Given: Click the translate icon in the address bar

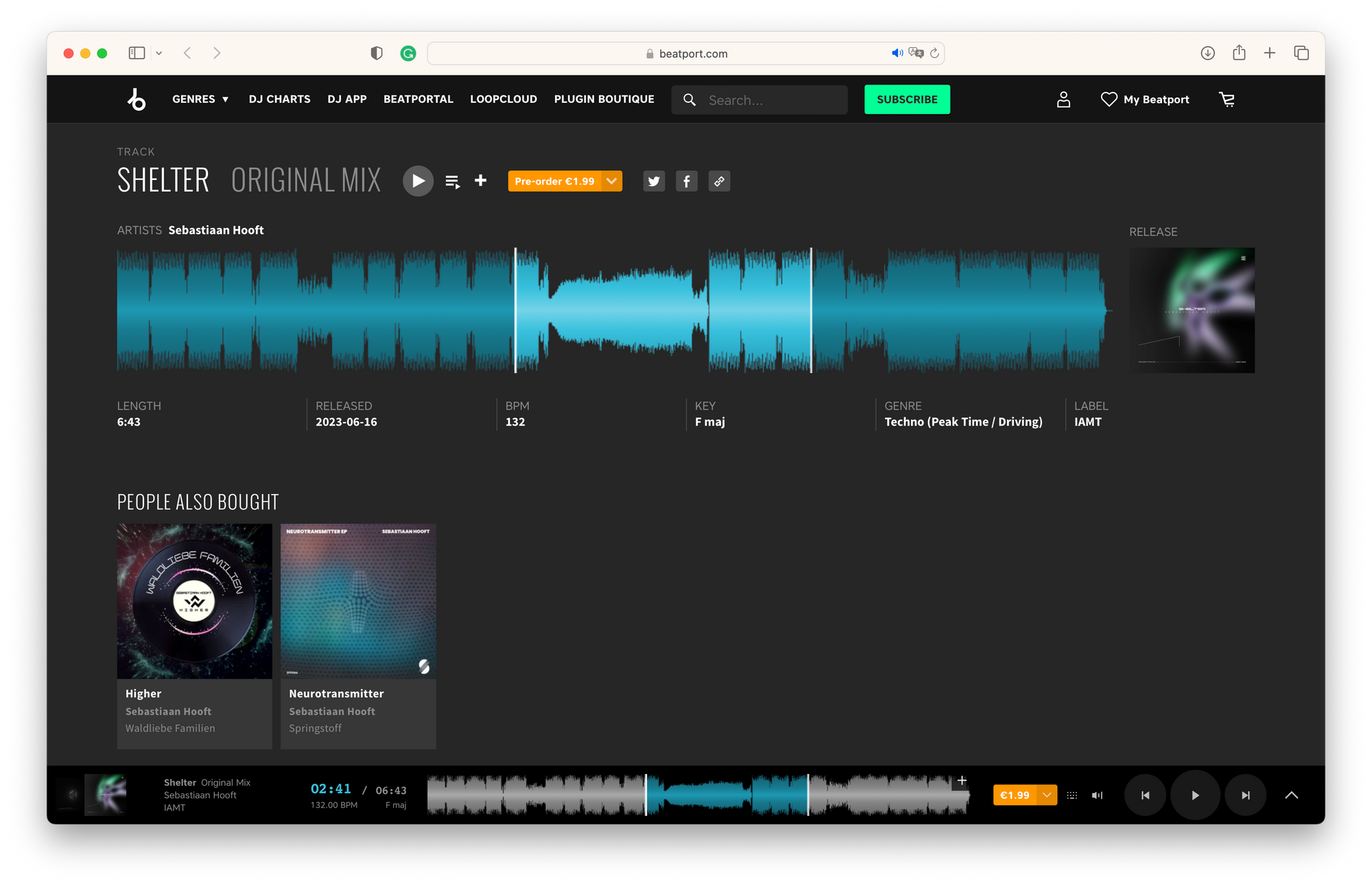Looking at the screenshot, I should 916,53.
